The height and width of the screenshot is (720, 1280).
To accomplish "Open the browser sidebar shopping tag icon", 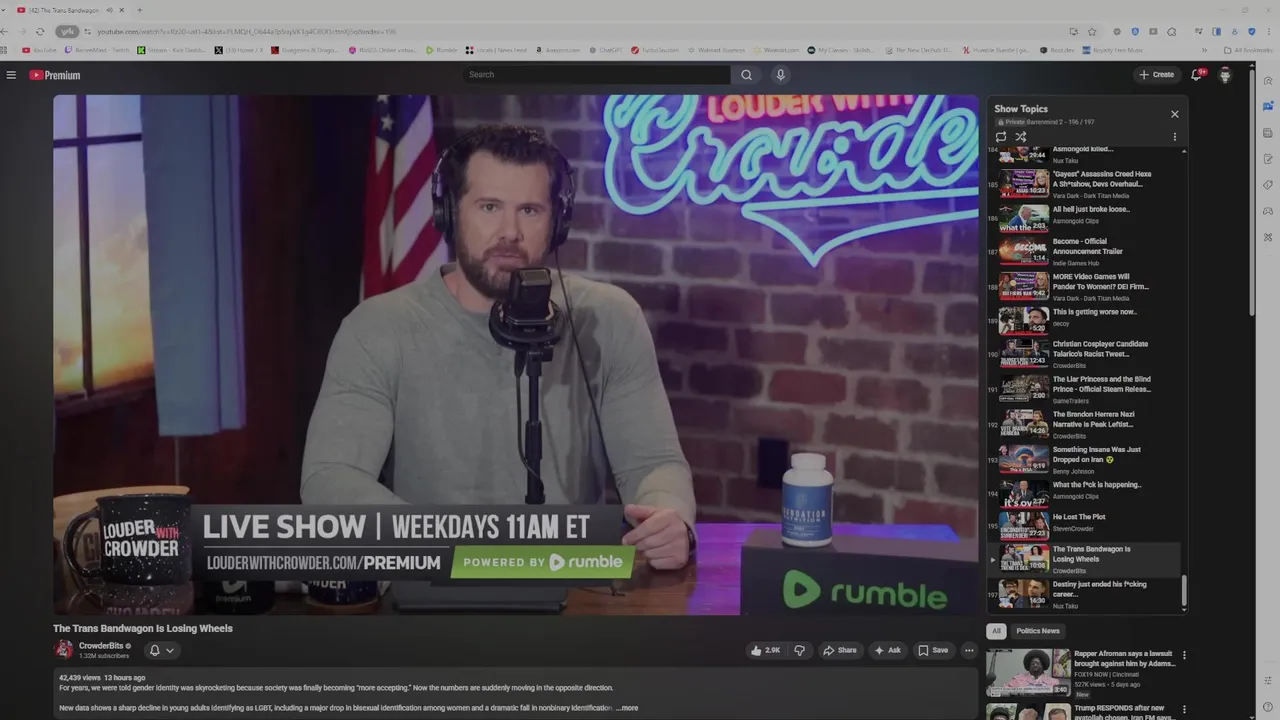I will tap(1268, 185).
